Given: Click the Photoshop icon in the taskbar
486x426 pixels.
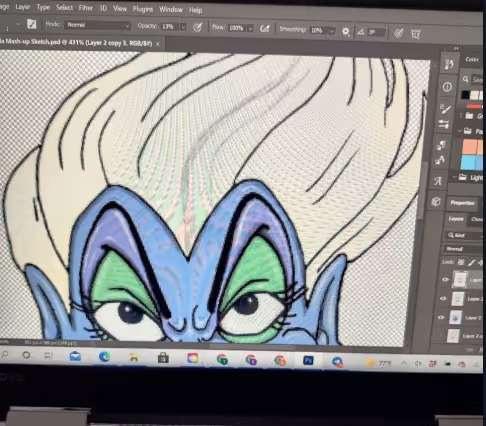Looking at the screenshot, I should [x=308, y=360].
